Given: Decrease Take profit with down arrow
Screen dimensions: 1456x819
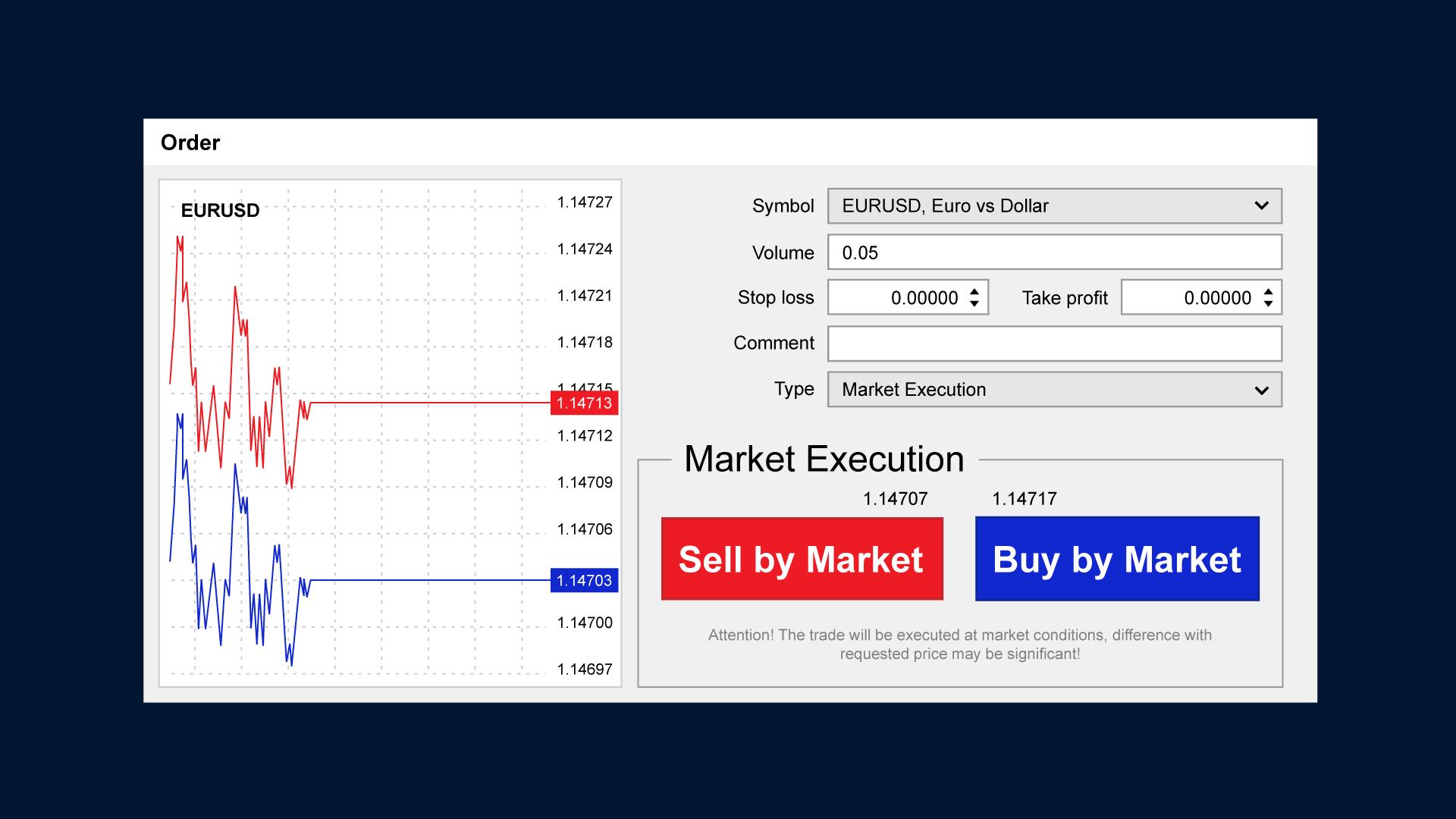Looking at the screenshot, I should pos(1268,304).
